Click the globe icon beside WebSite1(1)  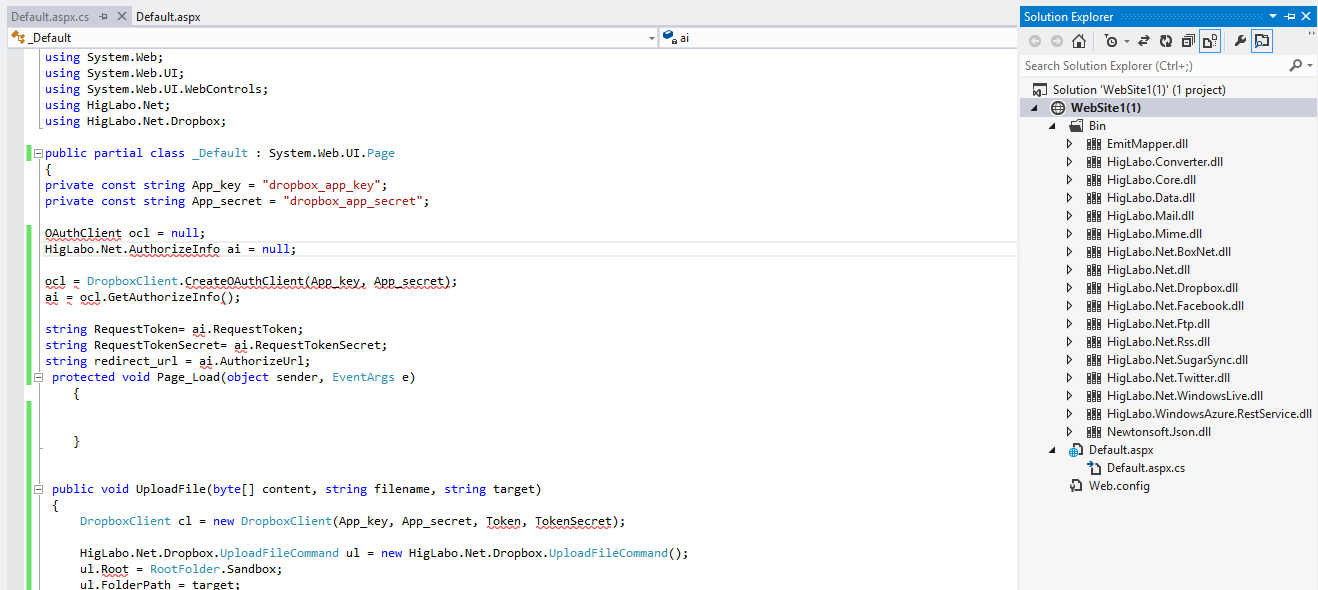(1058, 108)
